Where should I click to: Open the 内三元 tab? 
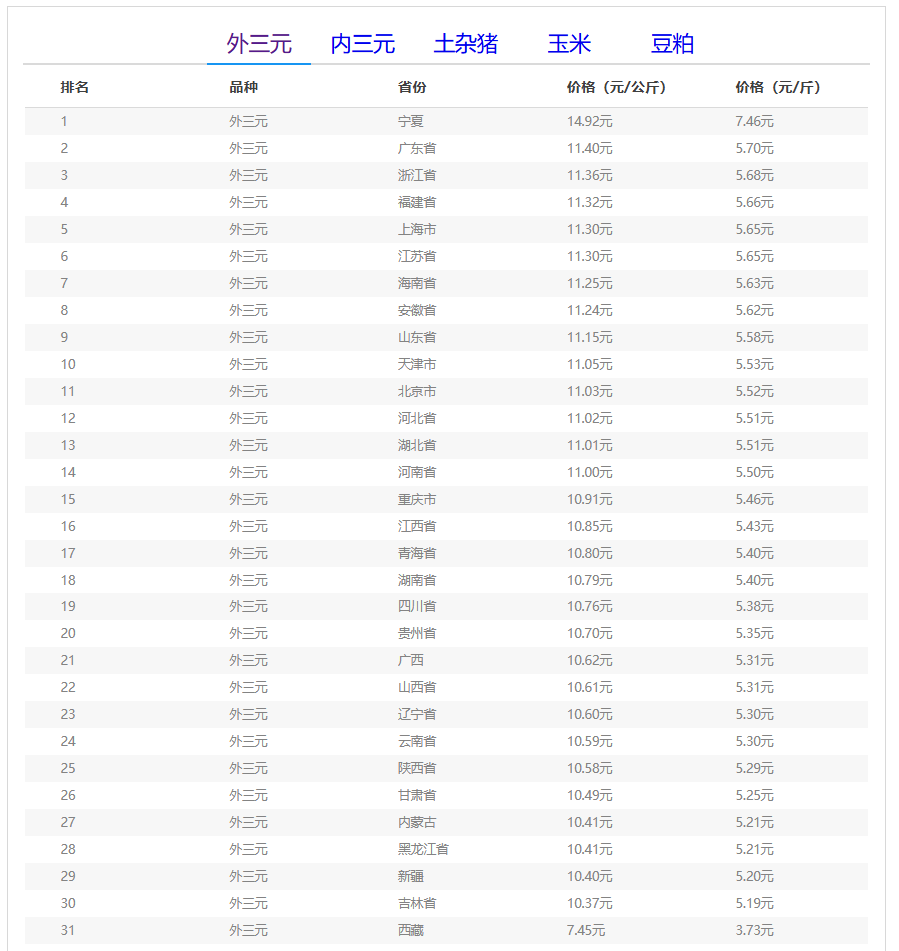click(x=362, y=44)
